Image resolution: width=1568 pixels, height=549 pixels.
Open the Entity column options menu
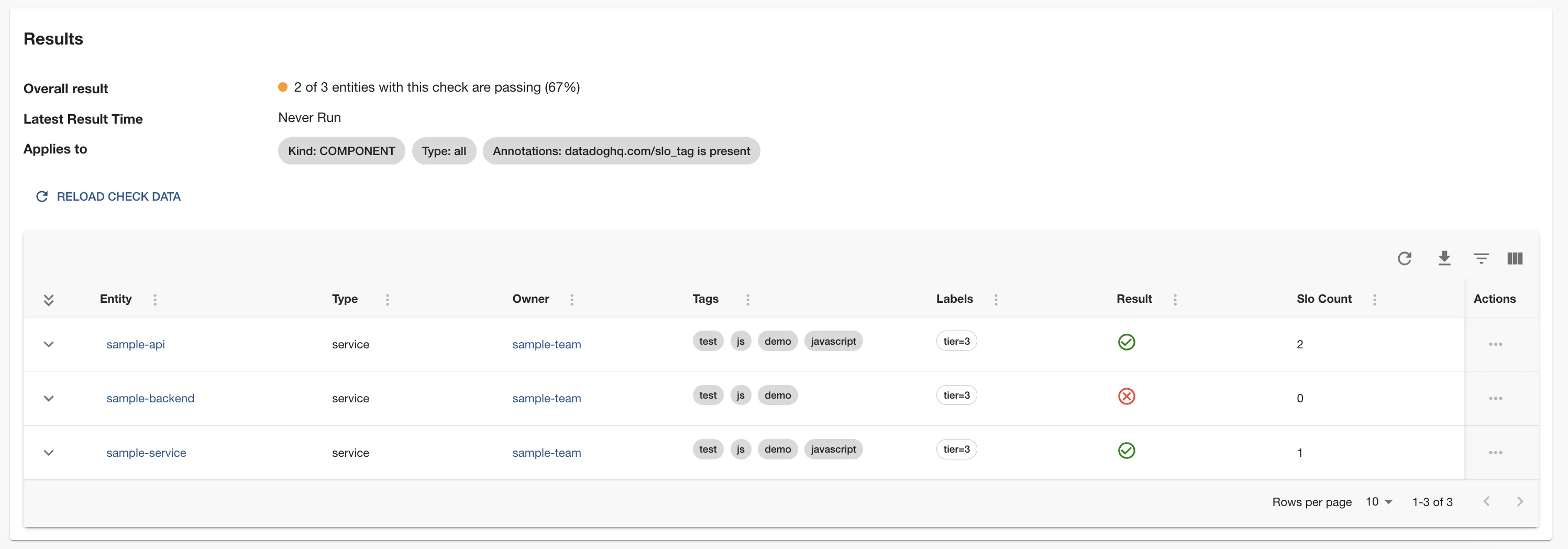point(154,300)
